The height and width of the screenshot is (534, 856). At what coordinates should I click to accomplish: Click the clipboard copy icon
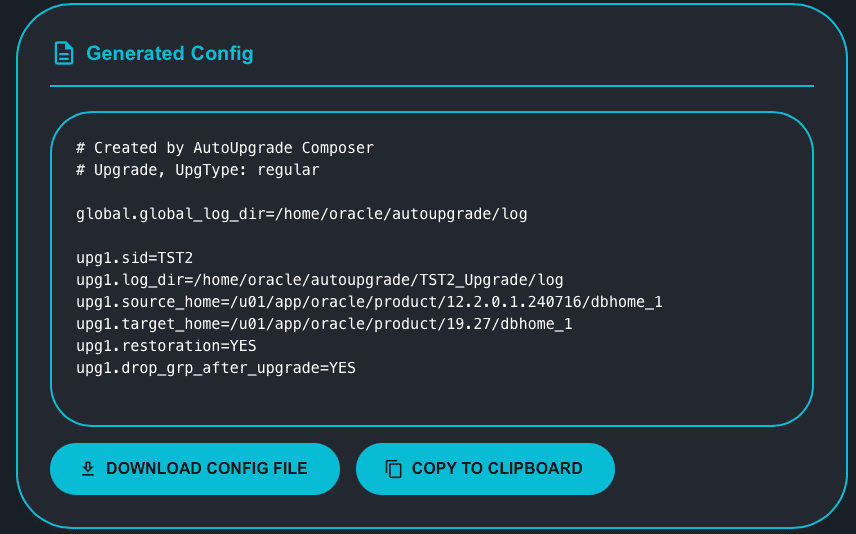coord(394,469)
